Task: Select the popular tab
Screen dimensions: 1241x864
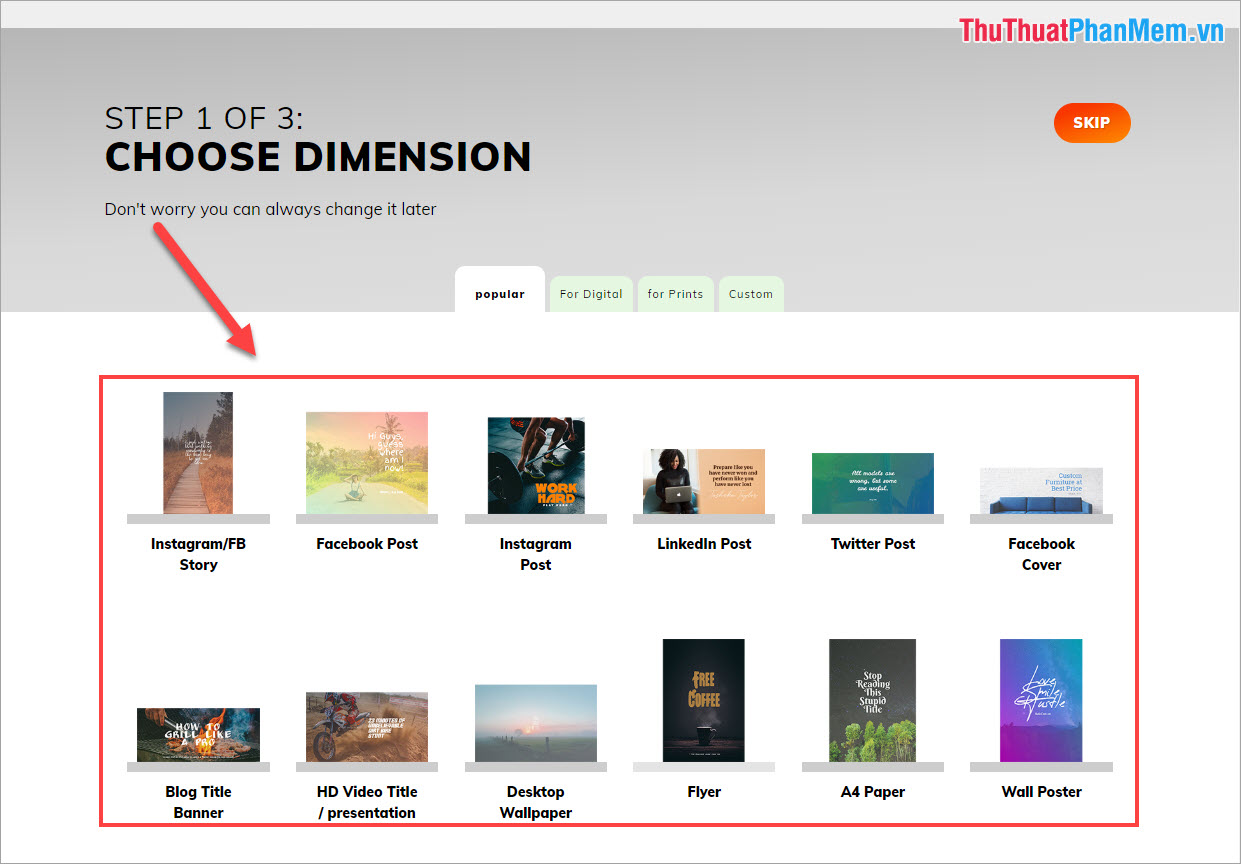Action: 499,294
